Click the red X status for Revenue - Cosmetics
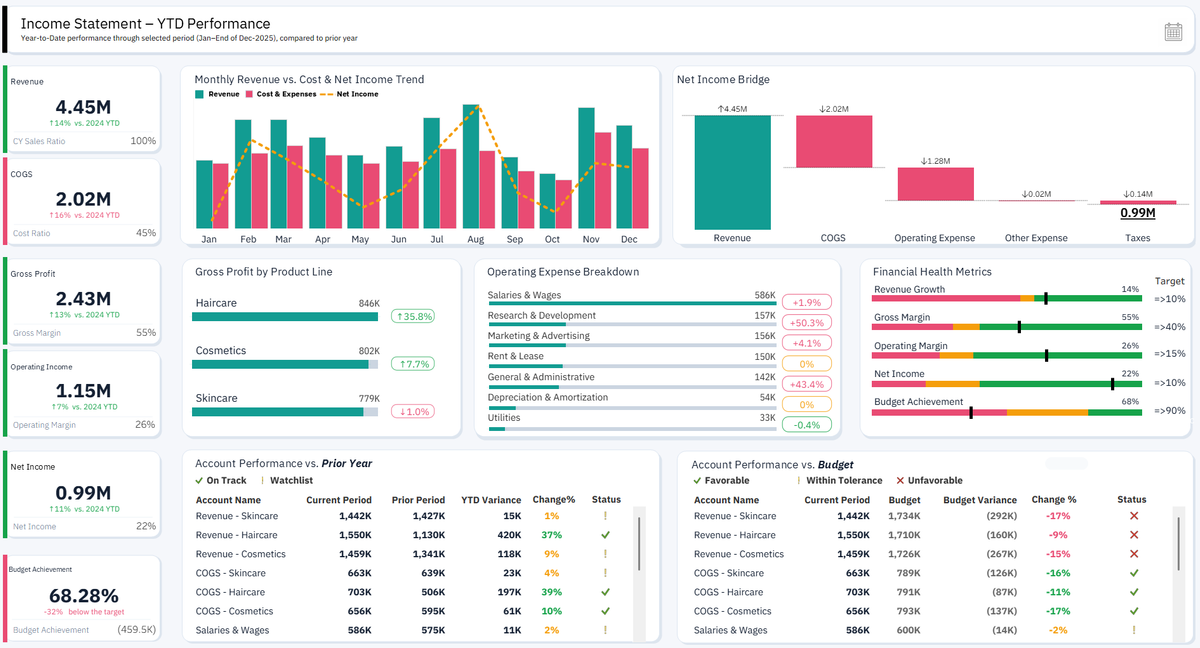 (x=1133, y=554)
